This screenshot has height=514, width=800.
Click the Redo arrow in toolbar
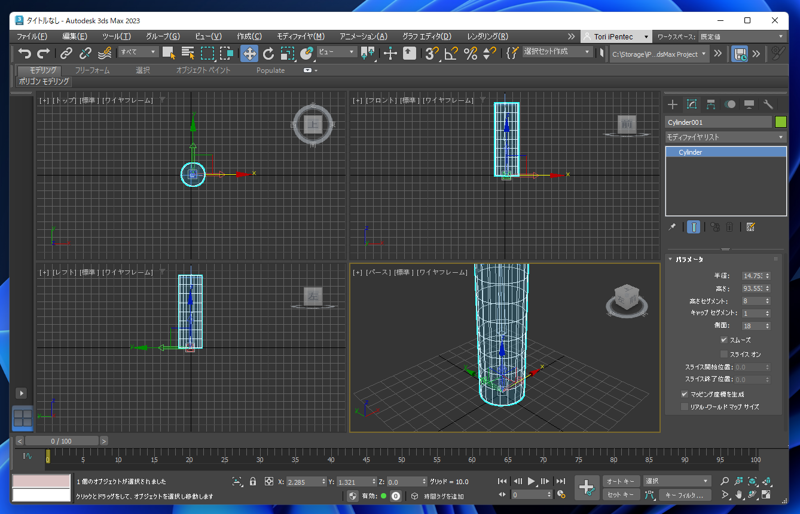43,53
